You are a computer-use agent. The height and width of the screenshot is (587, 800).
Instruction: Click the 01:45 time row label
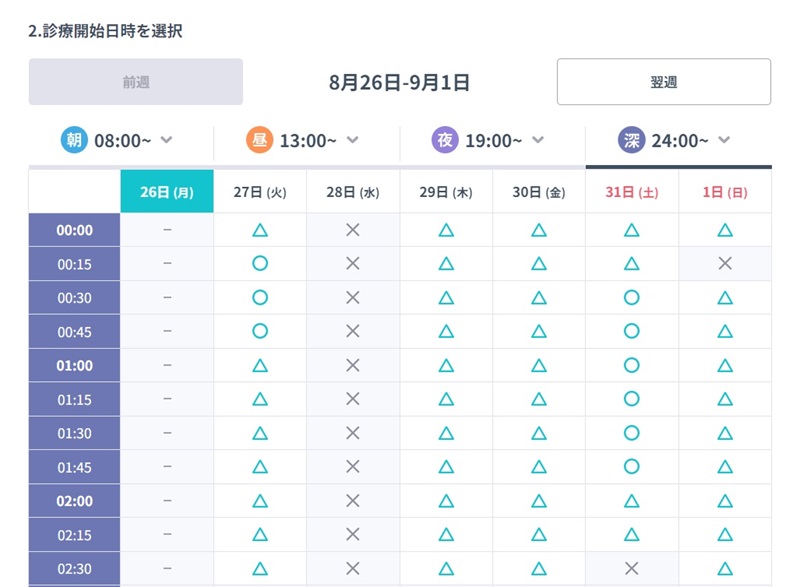(74, 467)
